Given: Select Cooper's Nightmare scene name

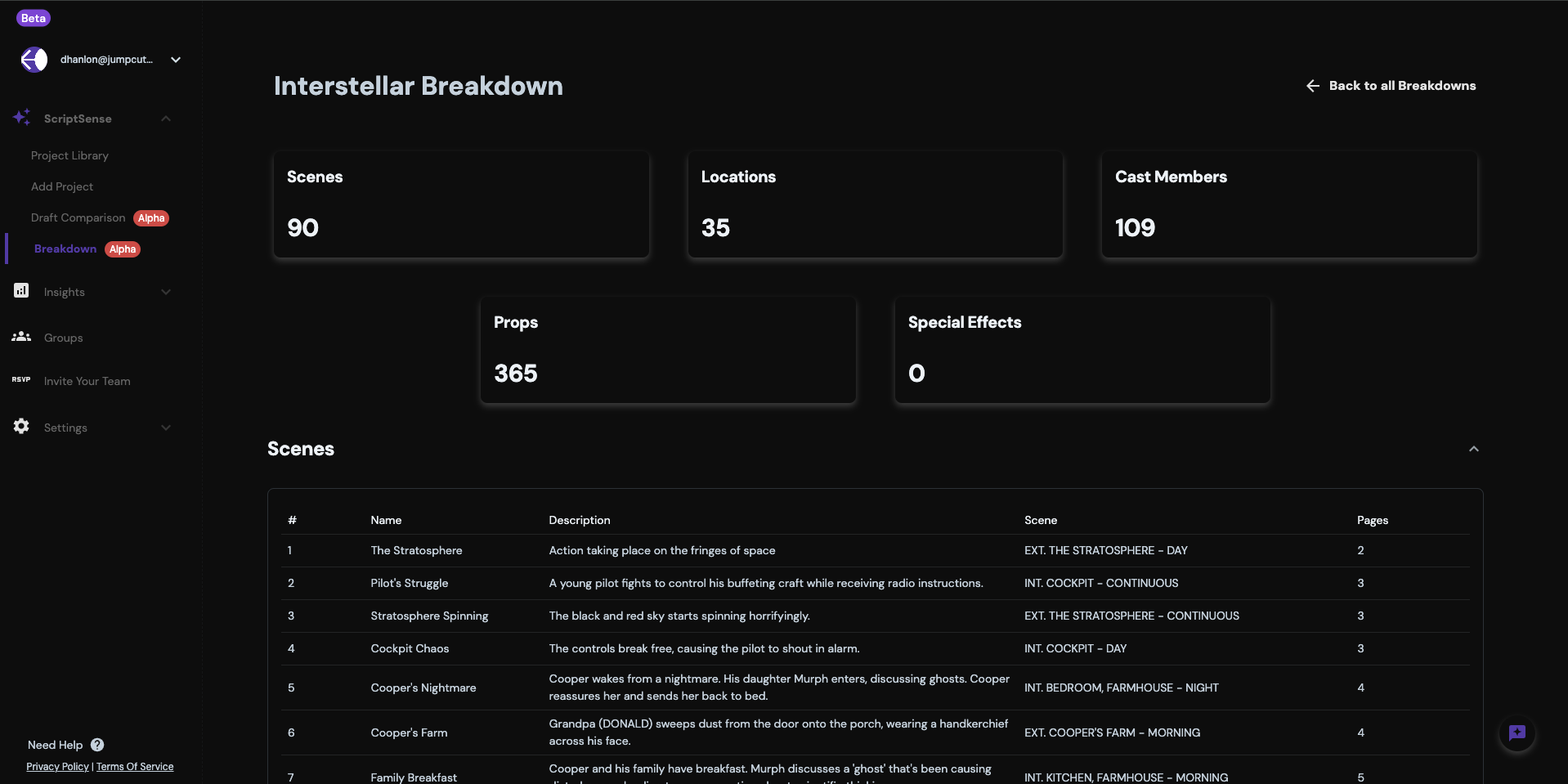Looking at the screenshot, I should pyautogui.click(x=423, y=688).
